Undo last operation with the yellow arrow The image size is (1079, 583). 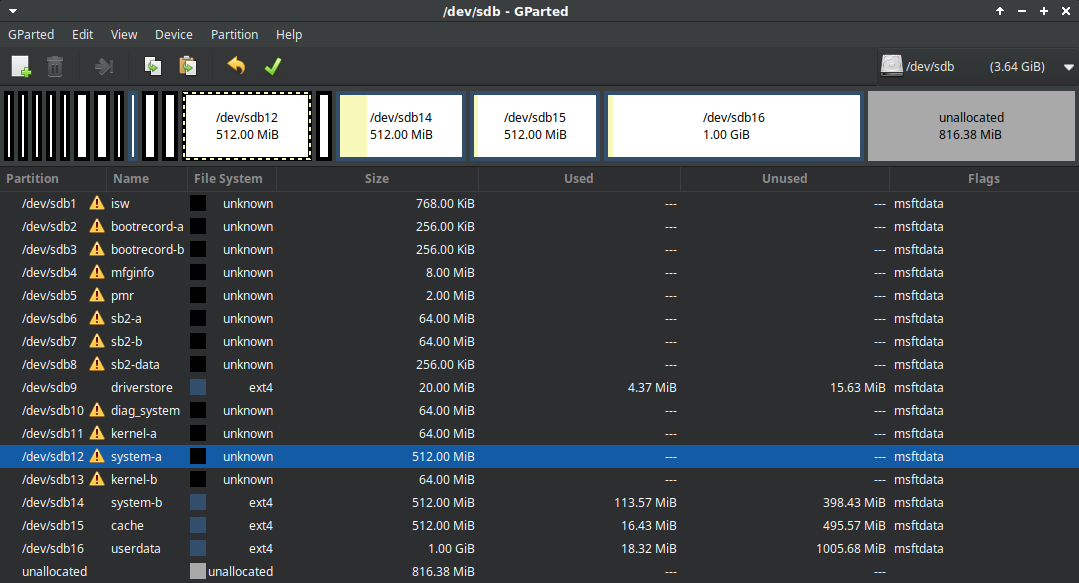236,65
